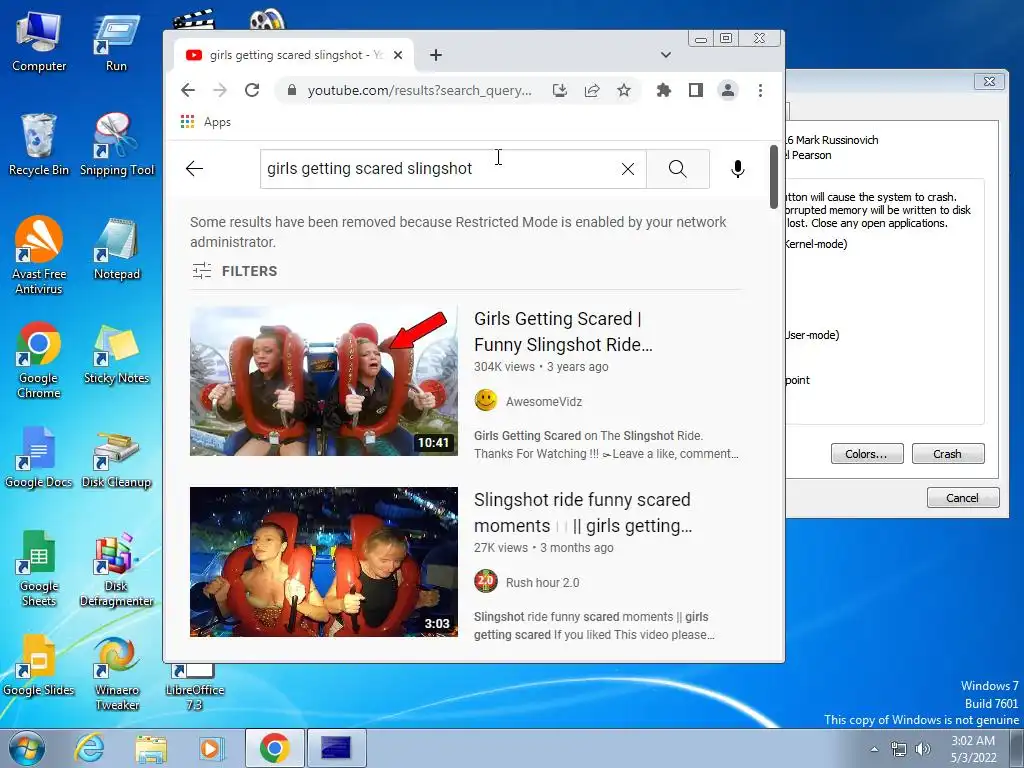Open the 10:41 Girls Getting Scared thumbnail

click(324, 381)
